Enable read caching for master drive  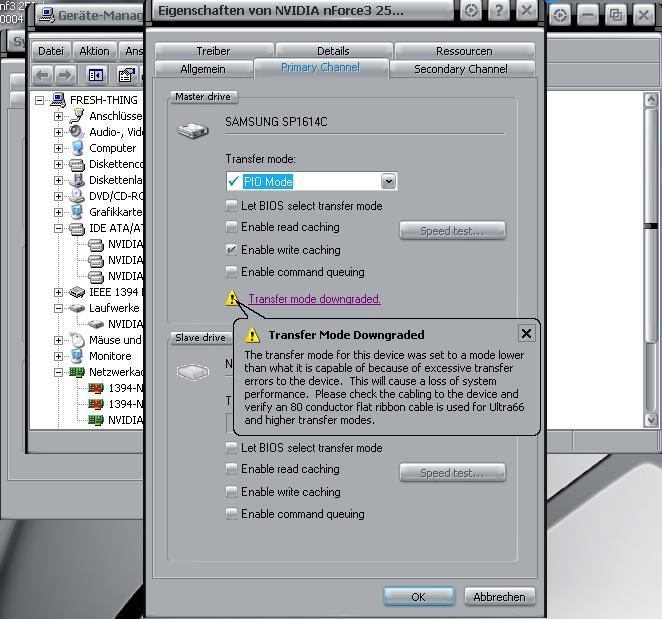231,227
